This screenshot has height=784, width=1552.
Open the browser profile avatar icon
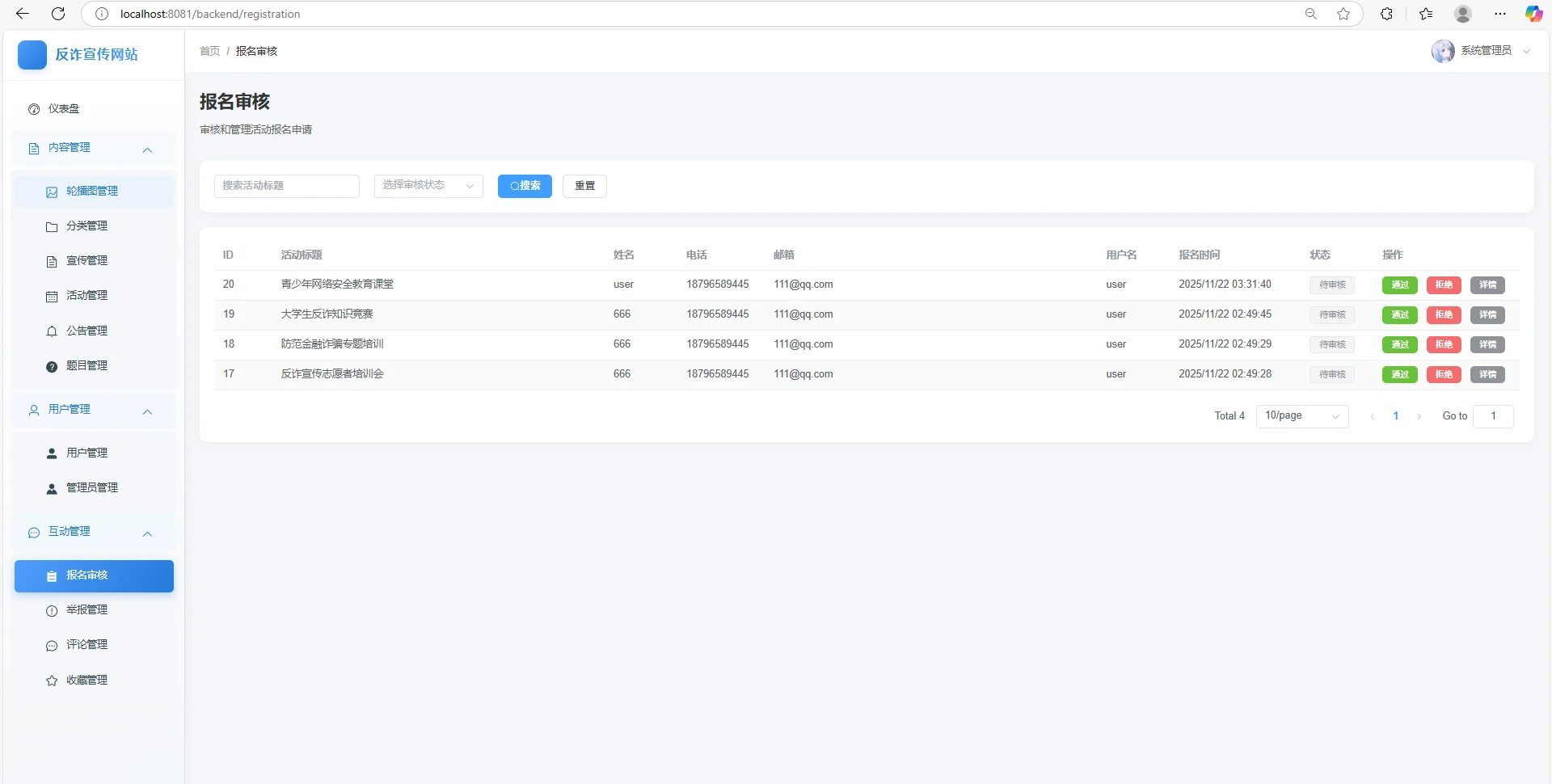pyautogui.click(x=1463, y=14)
